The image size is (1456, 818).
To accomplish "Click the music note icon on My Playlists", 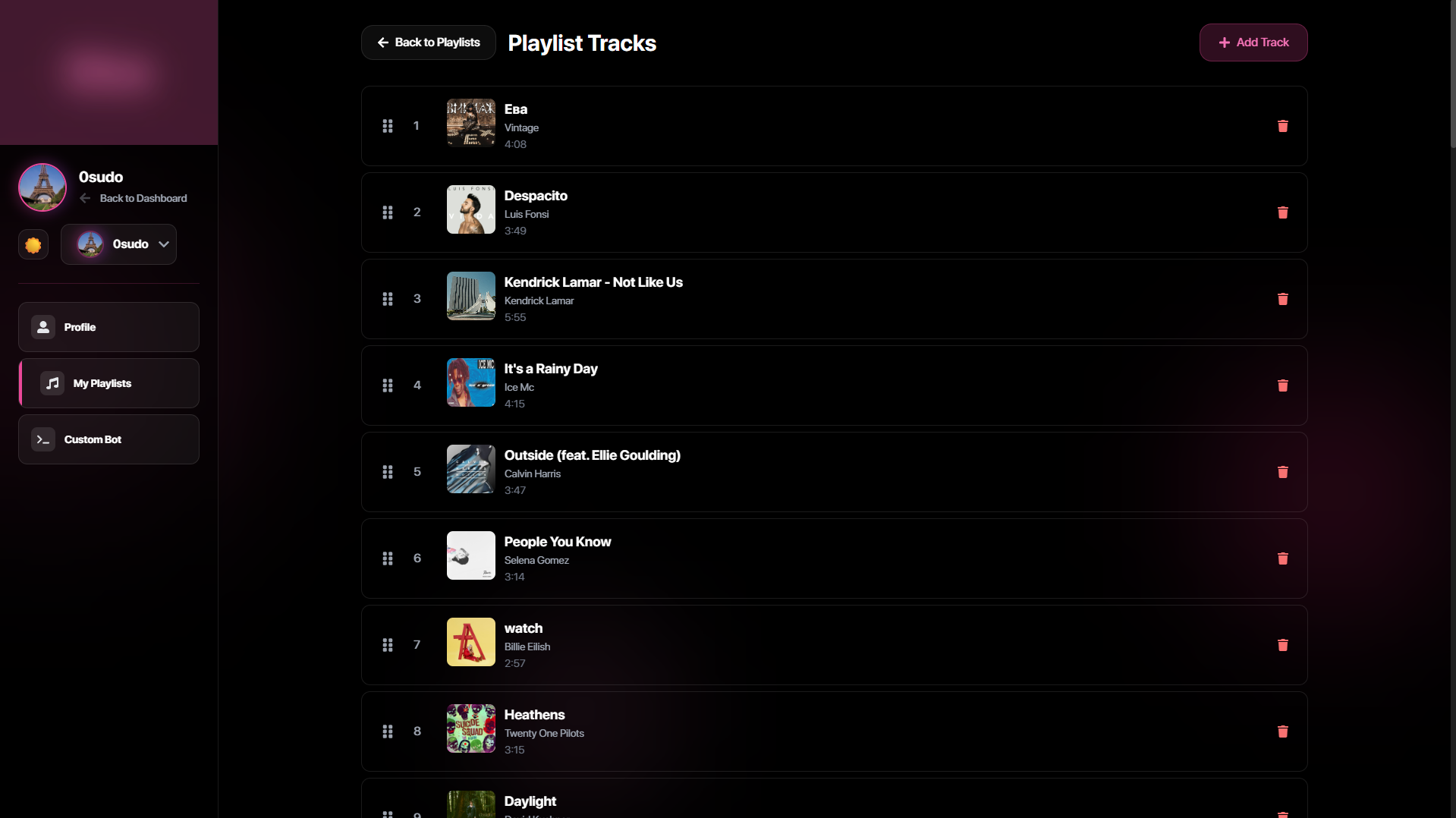I will pos(51,383).
